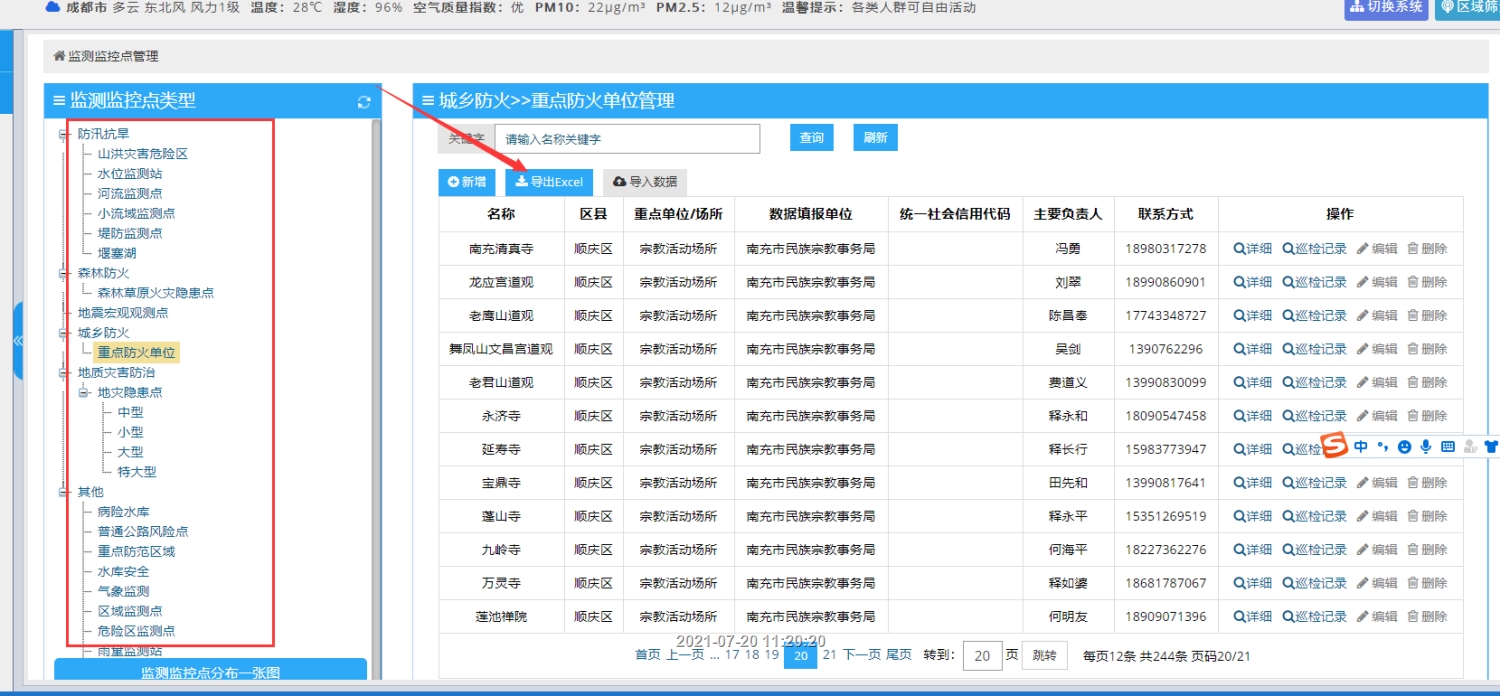The width and height of the screenshot is (1500, 696).
Task: Click the 查询 search button
Action: 812,138
